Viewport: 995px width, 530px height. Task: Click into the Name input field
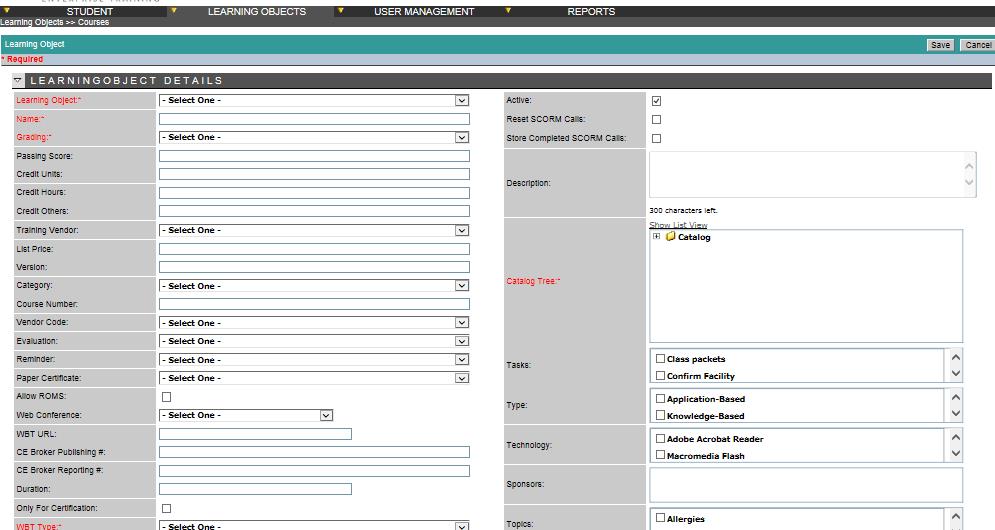pos(314,119)
